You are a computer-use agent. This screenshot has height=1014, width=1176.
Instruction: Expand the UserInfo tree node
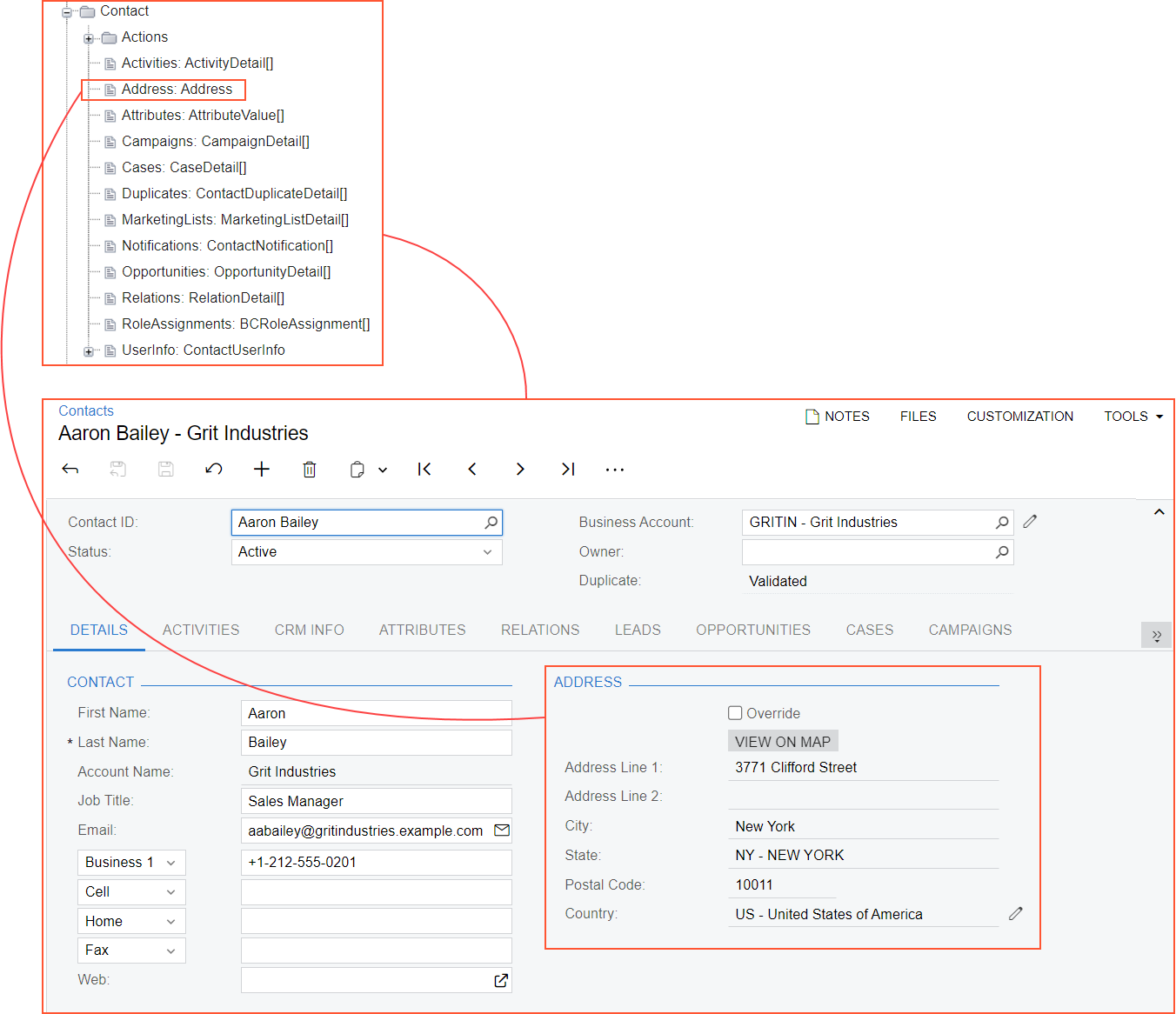(x=89, y=351)
